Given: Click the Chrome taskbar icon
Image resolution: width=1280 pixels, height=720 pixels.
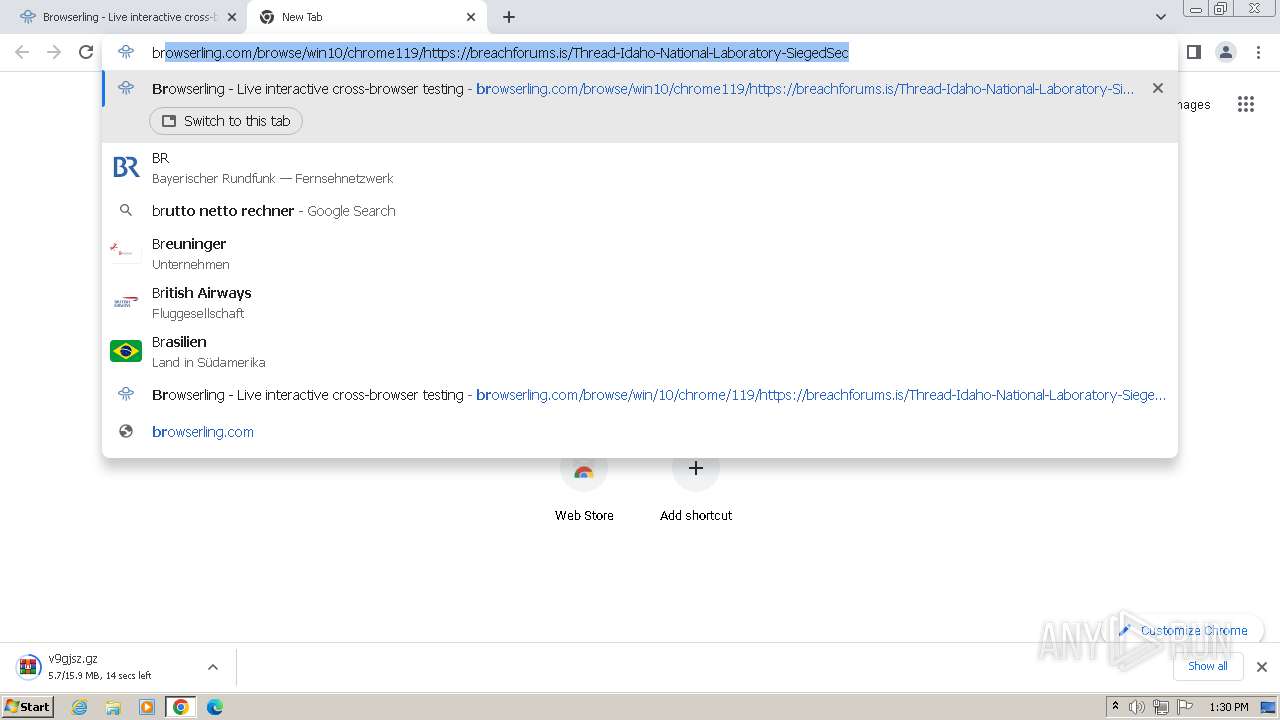Looking at the screenshot, I should (x=181, y=707).
